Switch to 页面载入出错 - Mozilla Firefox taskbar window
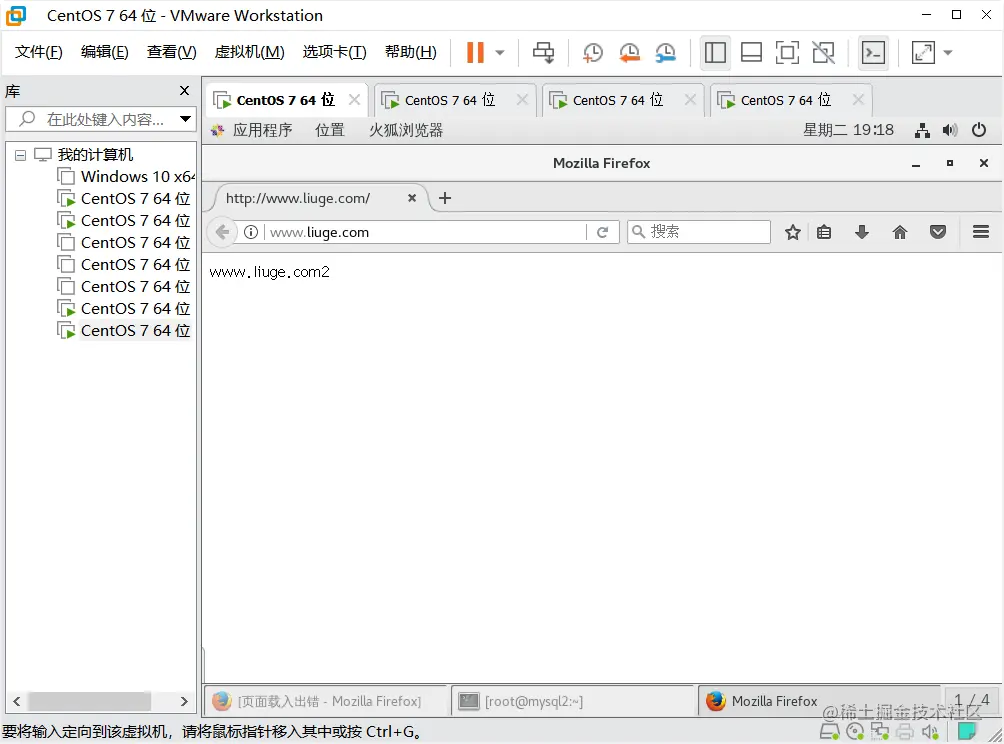This screenshot has height=744, width=1004. click(326, 701)
